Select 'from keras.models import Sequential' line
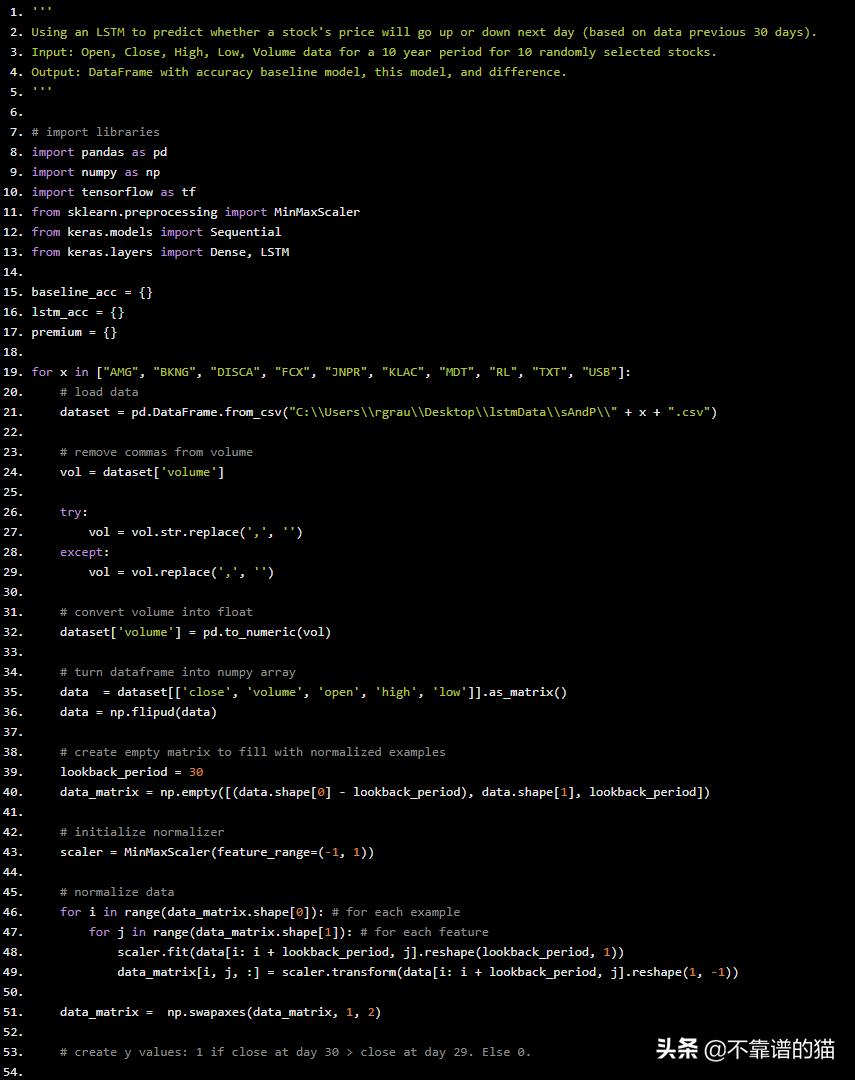Image resolution: width=855 pixels, height=1080 pixels. pos(156,232)
